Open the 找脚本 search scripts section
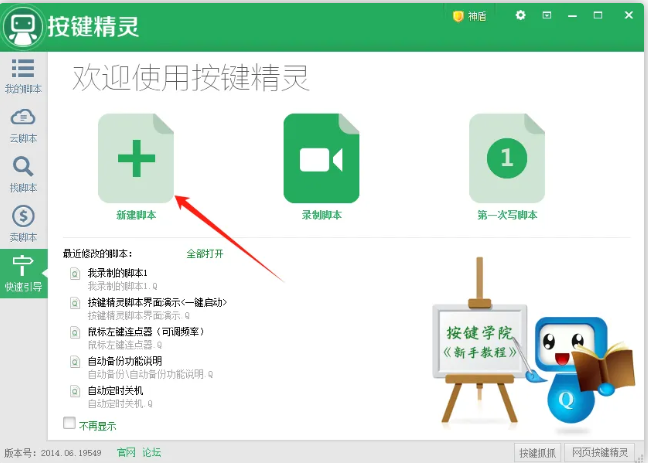This screenshot has height=463, width=648. (23, 175)
